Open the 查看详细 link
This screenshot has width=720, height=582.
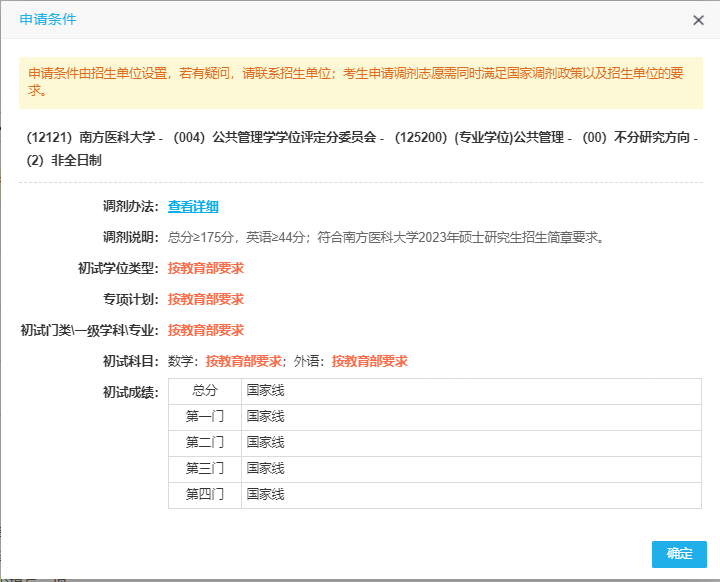[x=193, y=207]
